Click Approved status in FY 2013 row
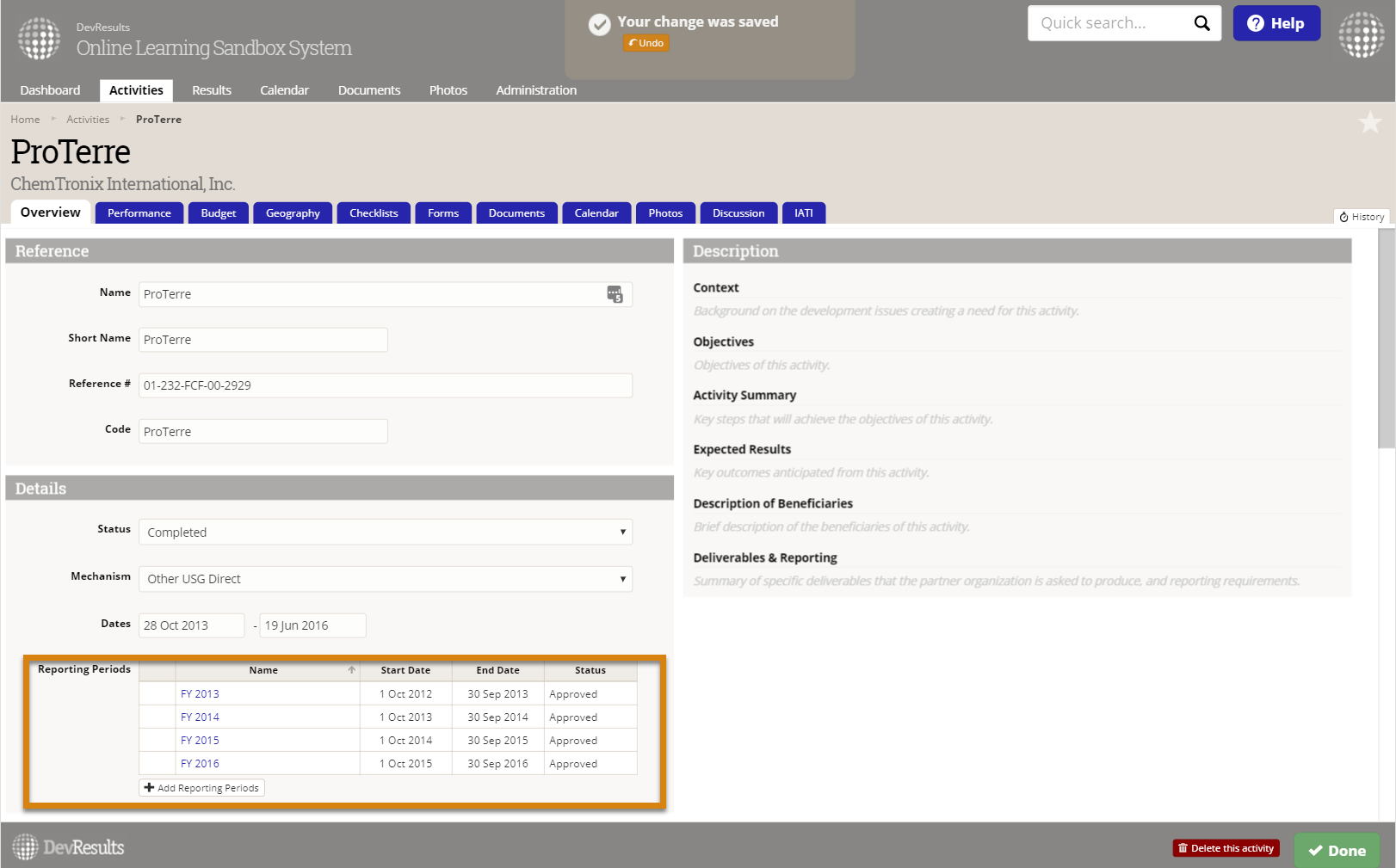 (573, 694)
